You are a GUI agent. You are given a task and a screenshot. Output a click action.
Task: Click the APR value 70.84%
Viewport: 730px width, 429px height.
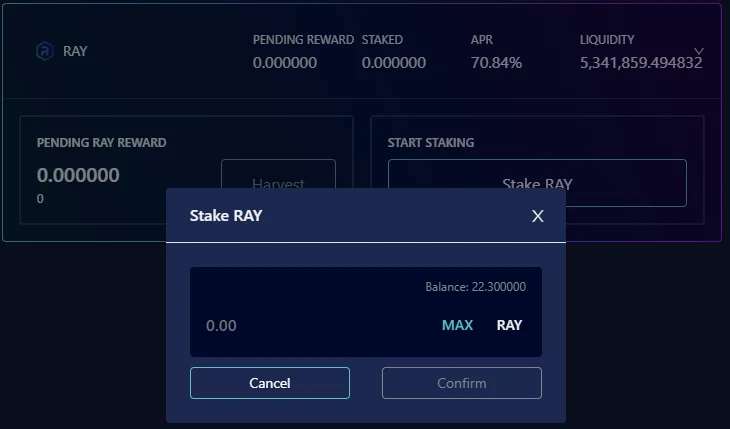496,62
